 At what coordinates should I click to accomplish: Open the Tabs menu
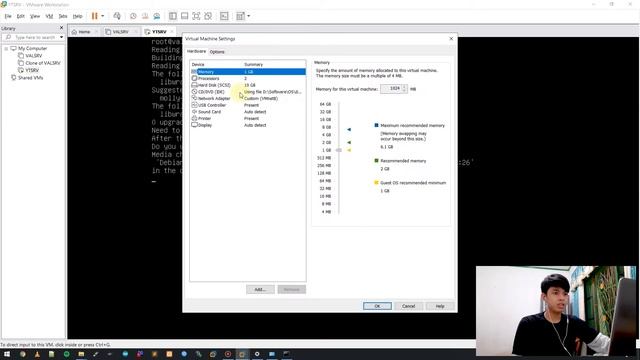tap(62, 16)
